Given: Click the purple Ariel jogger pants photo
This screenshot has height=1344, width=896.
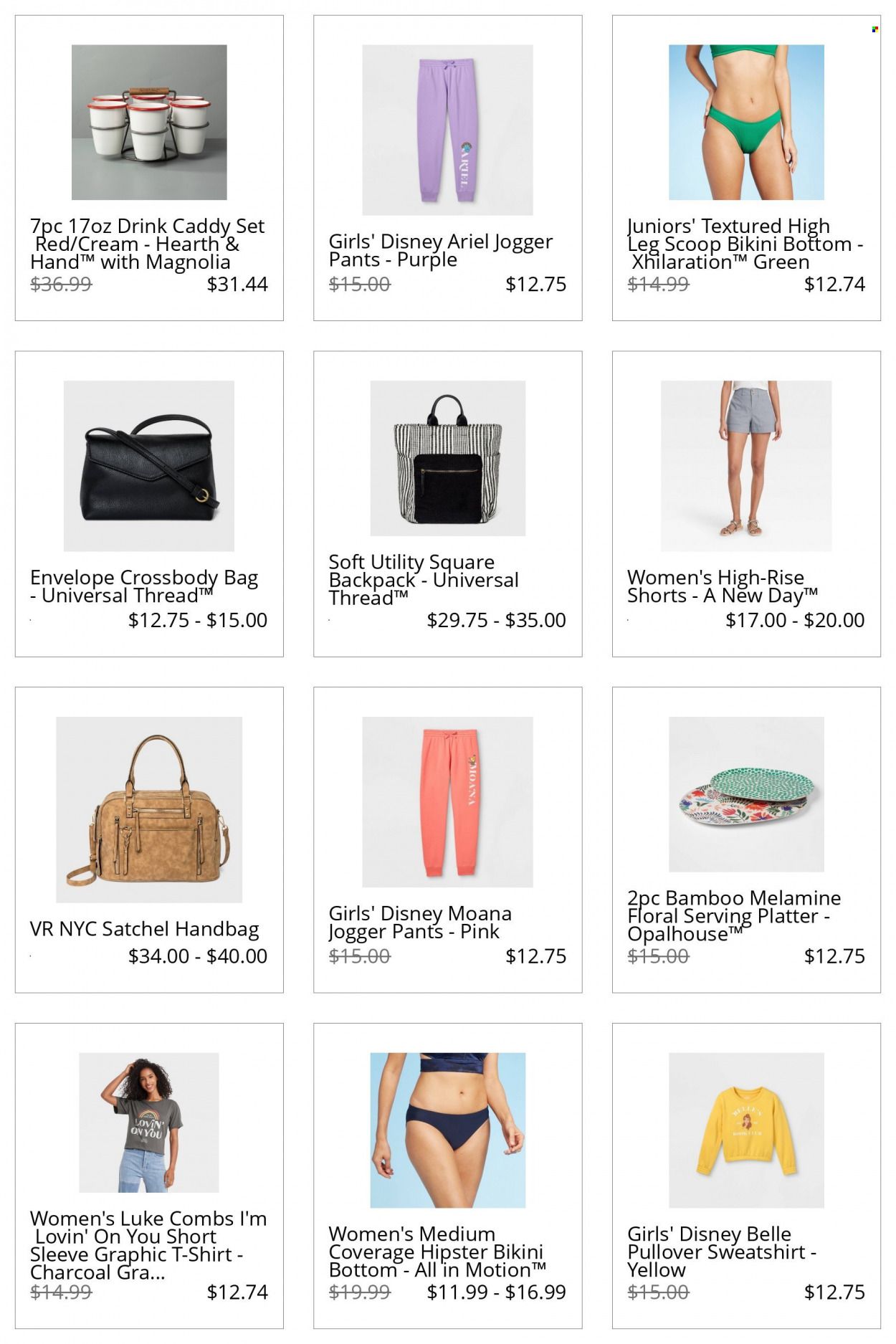Looking at the screenshot, I should click(x=447, y=130).
